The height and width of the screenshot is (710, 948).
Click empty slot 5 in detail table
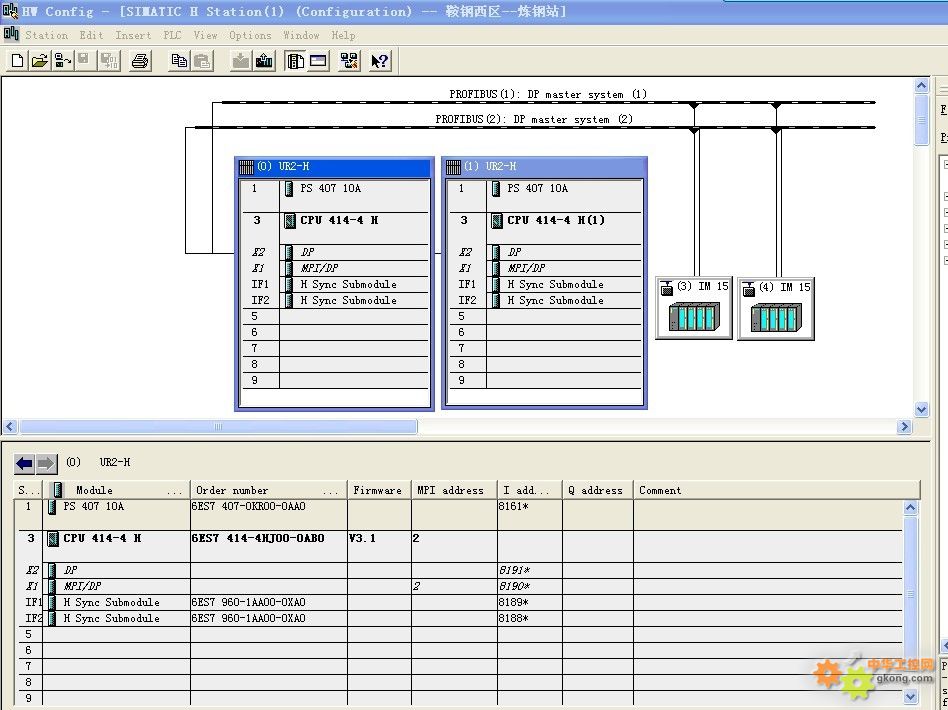458,634
